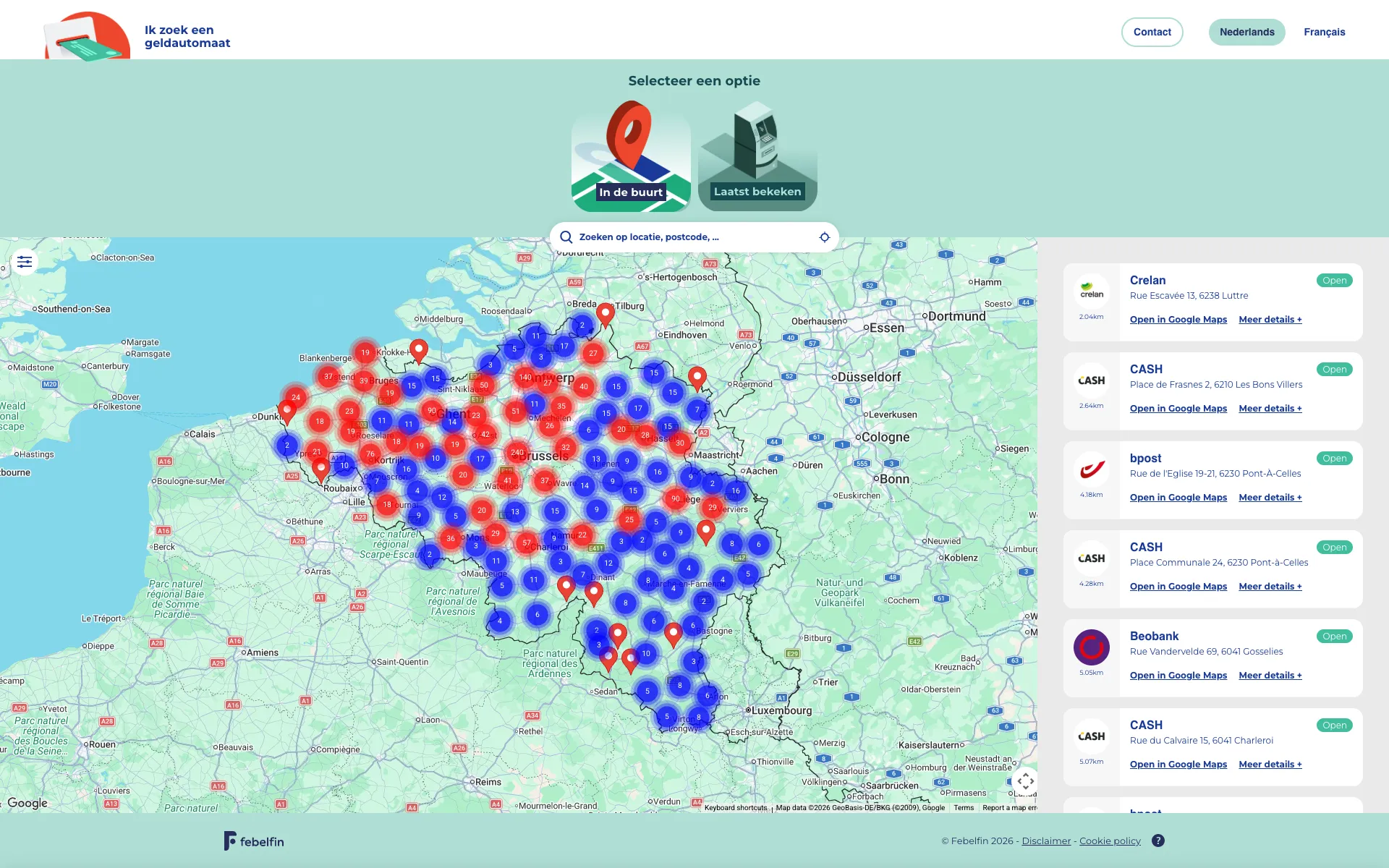Expand details for CASH Rue du Calvaire
This screenshot has width=1389, height=868.
(1270, 765)
